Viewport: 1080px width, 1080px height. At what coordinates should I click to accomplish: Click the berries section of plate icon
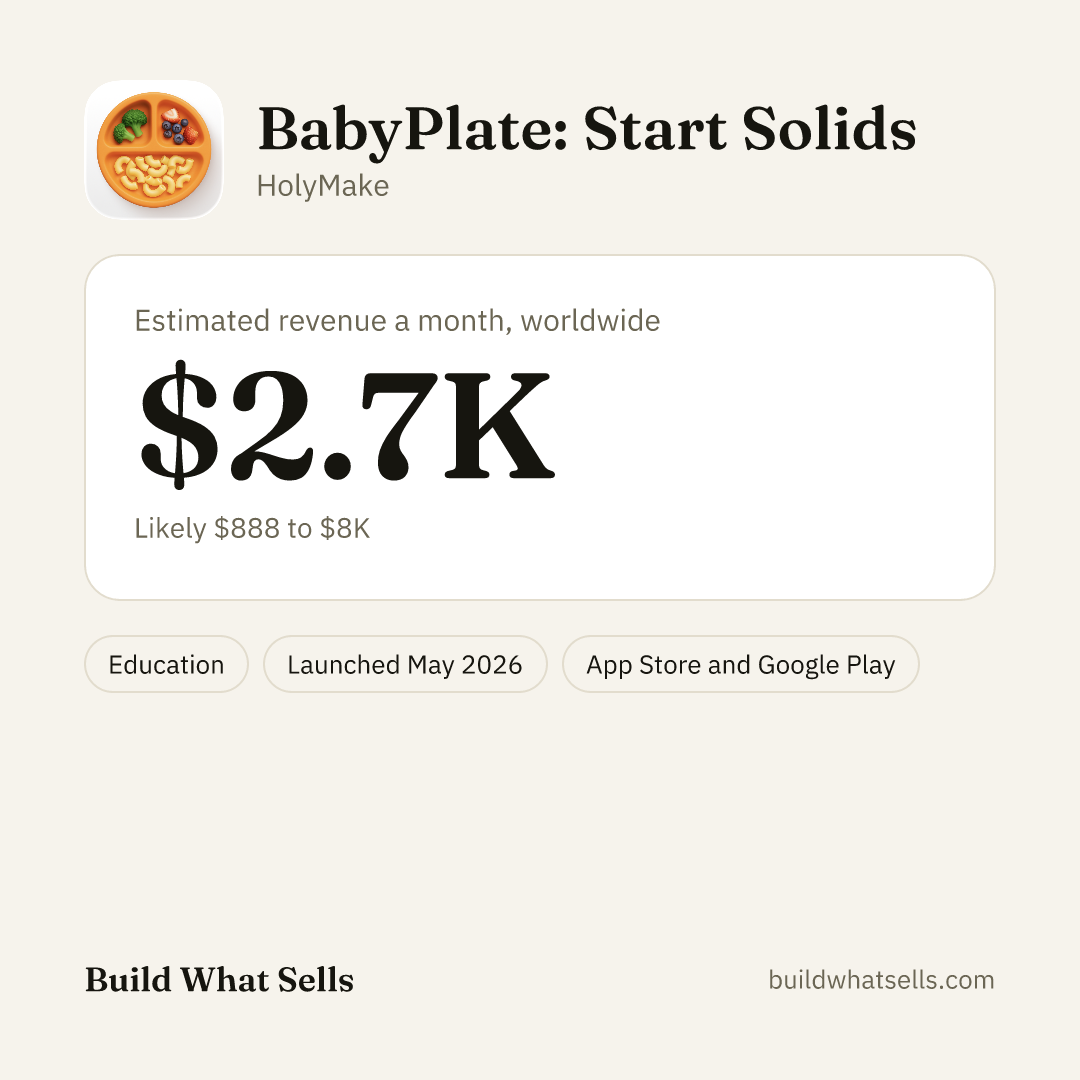pos(179,125)
